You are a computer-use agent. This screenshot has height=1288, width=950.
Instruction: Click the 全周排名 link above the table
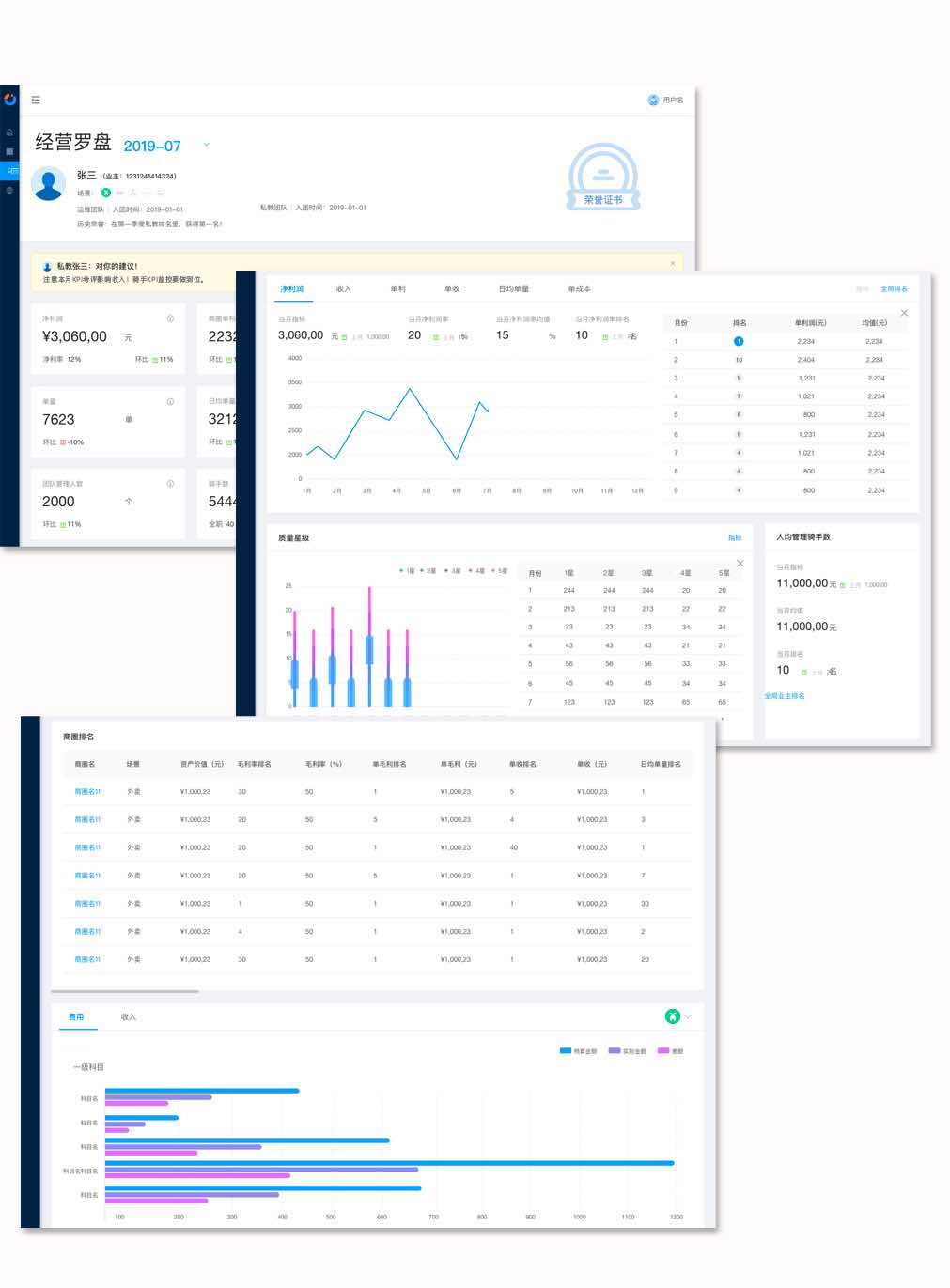894,289
